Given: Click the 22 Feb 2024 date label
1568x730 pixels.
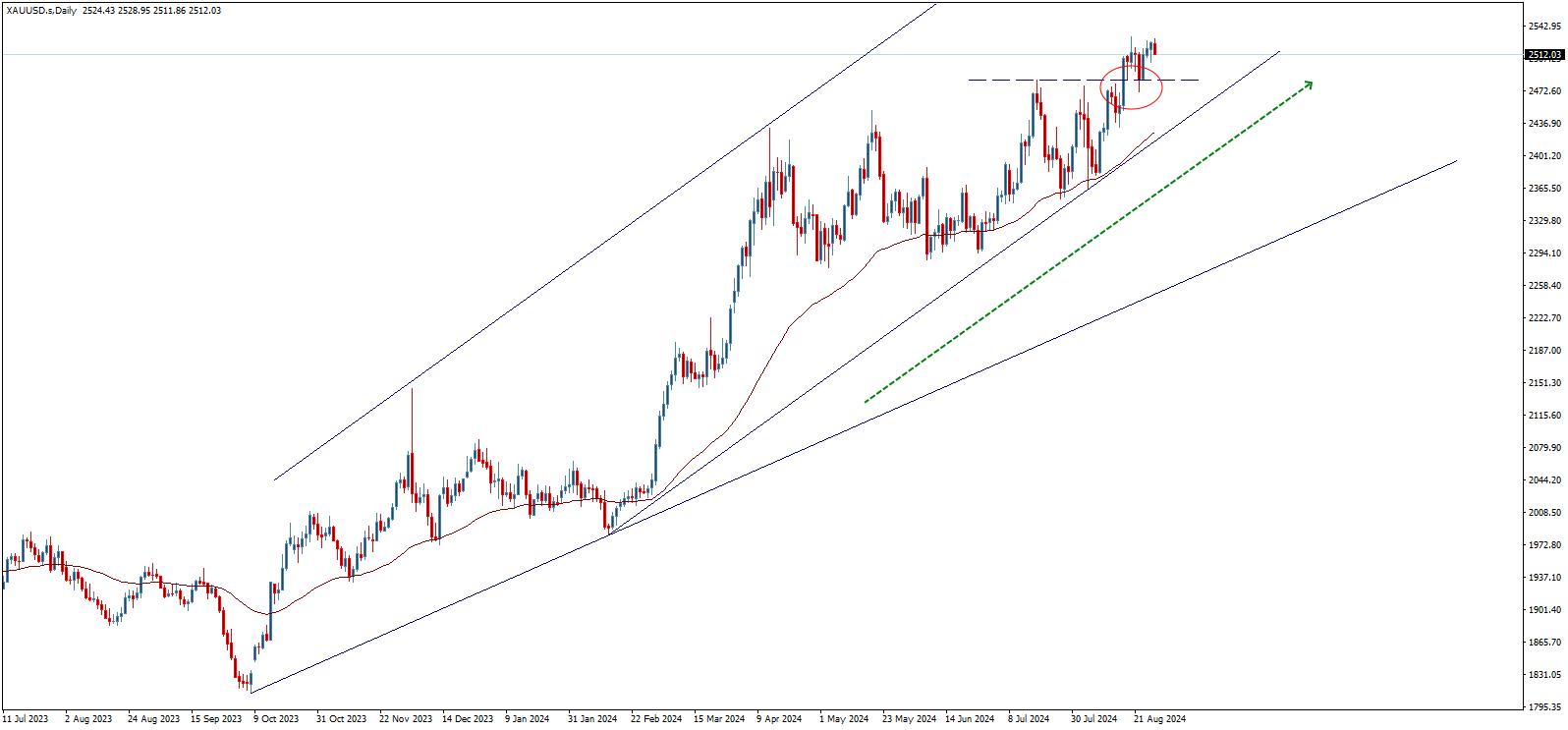Looking at the screenshot, I should pyautogui.click(x=656, y=719).
